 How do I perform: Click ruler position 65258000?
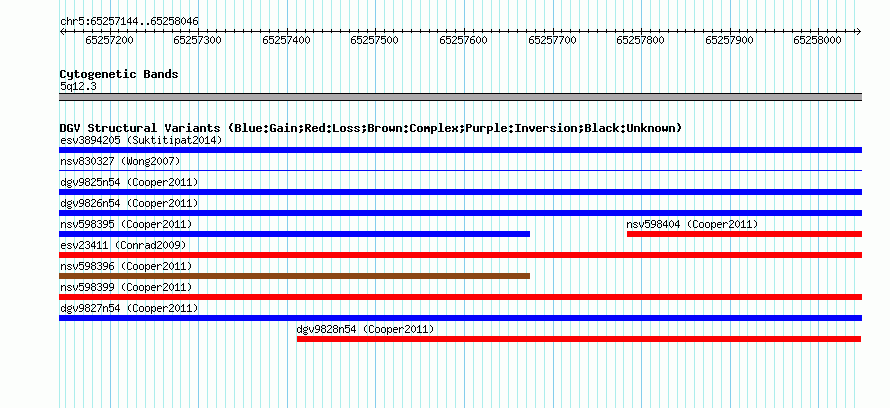point(818,40)
